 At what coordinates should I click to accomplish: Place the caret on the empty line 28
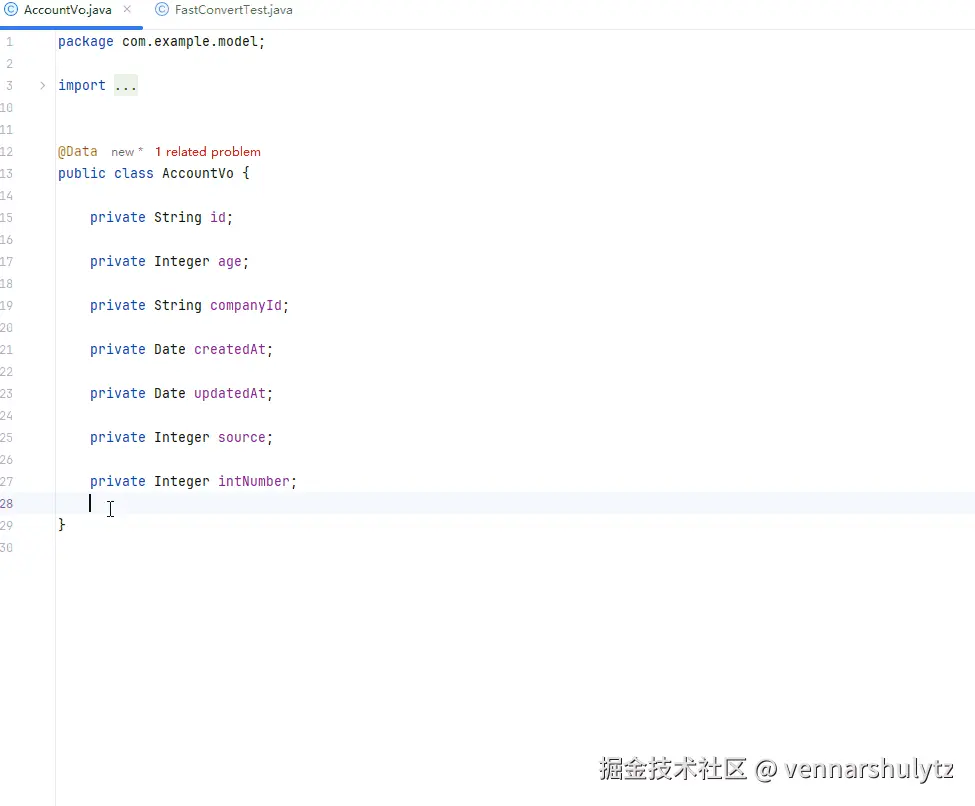(91, 503)
